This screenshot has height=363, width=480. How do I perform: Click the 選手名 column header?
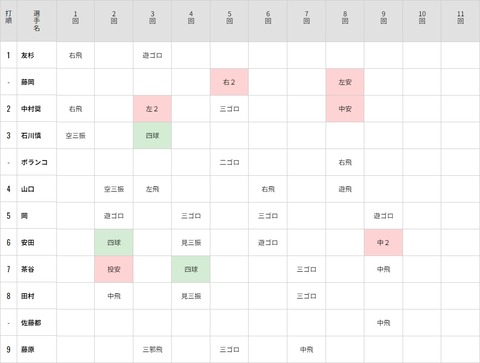tap(37, 21)
